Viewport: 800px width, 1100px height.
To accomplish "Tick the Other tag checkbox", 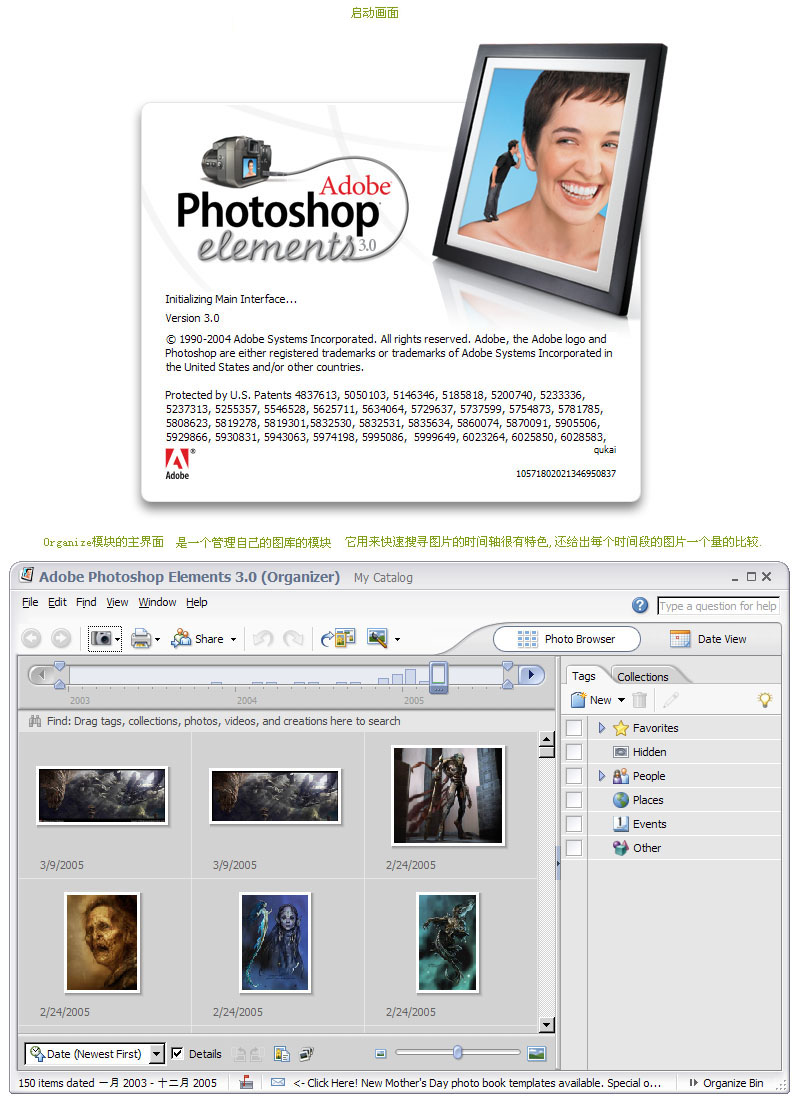I will click(x=574, y=847).
